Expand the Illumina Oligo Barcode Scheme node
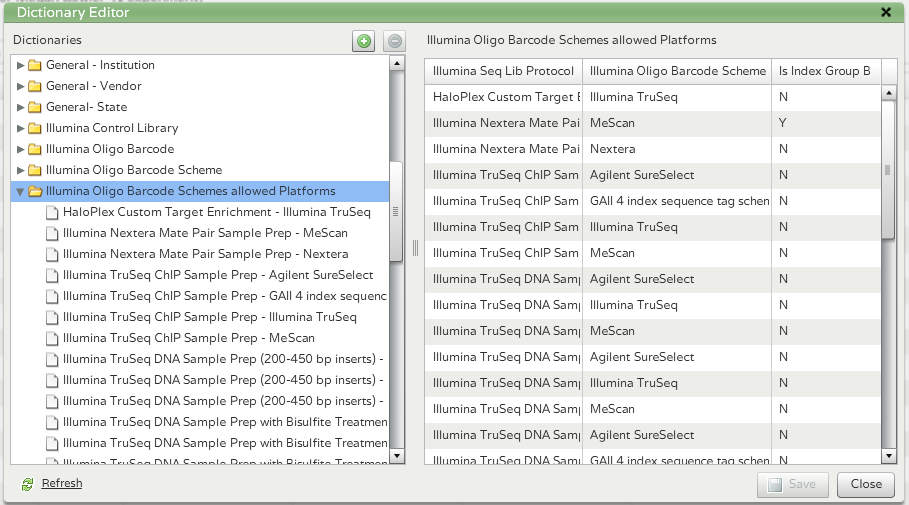909x505 pixels. [x=20, y=170]
